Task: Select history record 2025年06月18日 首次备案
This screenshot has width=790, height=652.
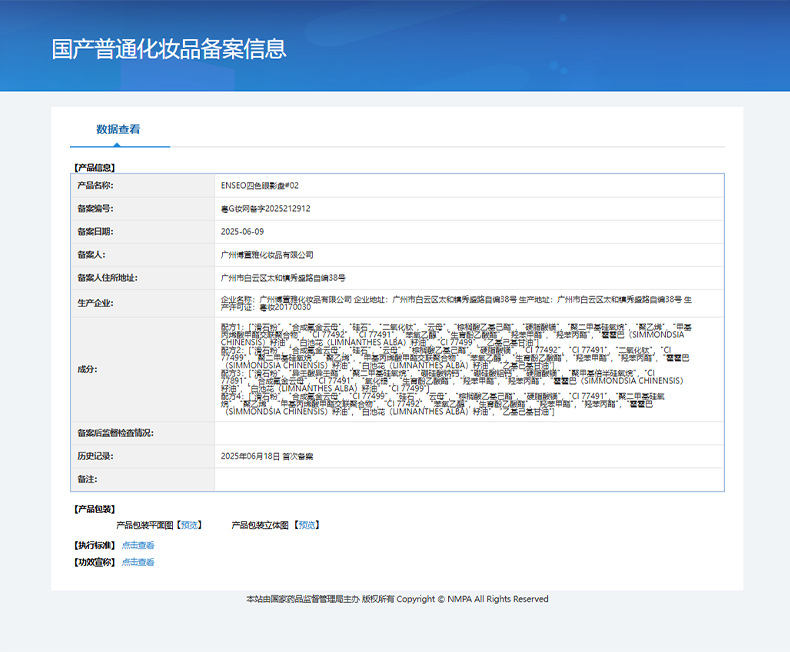Action: point(267,457)
